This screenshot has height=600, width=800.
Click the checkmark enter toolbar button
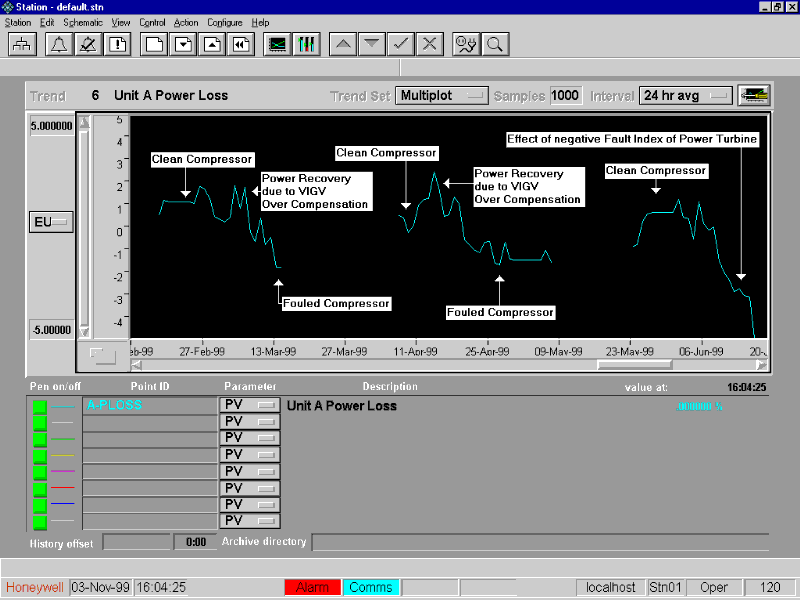(400, 44)
